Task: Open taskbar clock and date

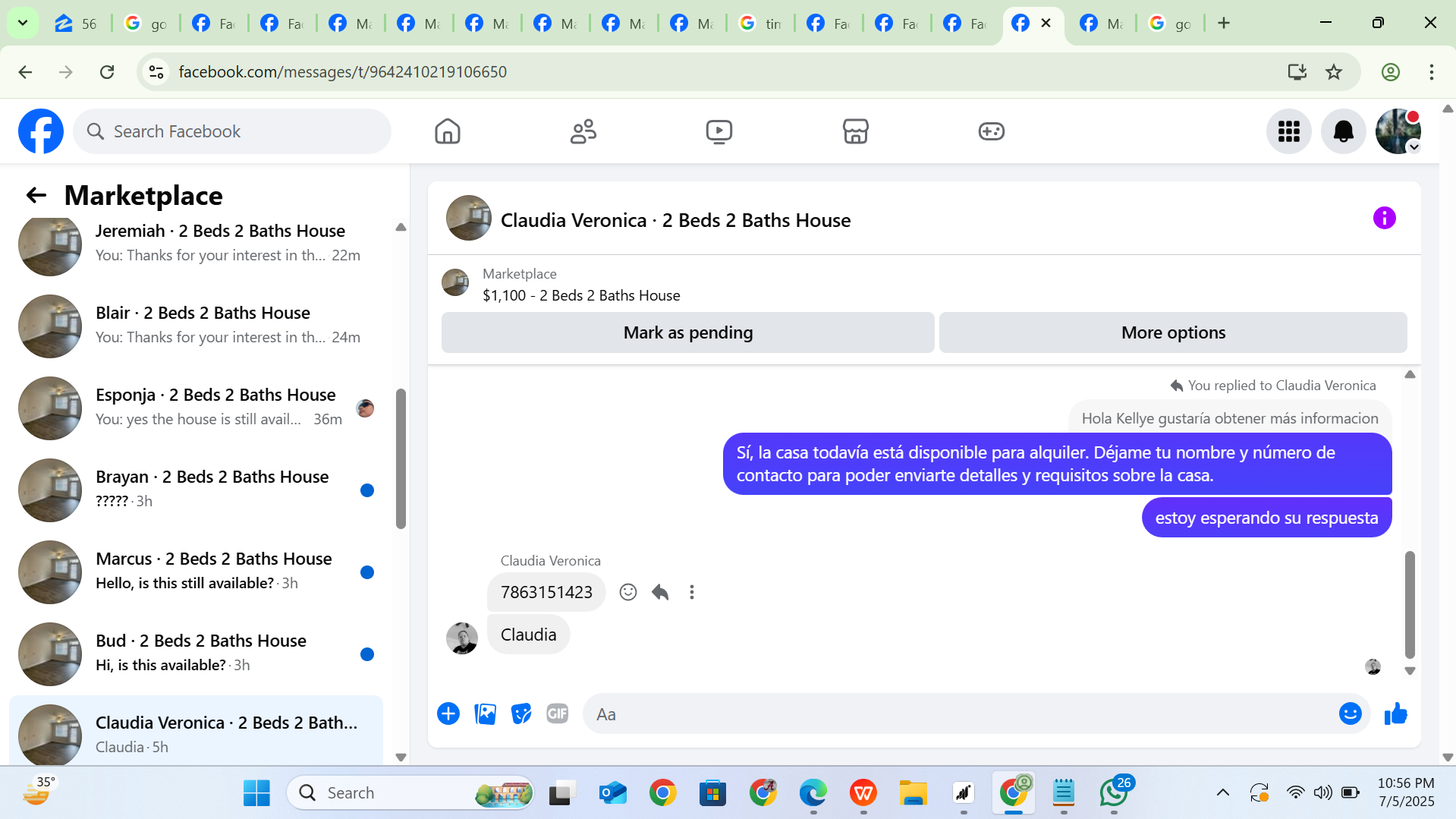Action: click(1406, 792)
